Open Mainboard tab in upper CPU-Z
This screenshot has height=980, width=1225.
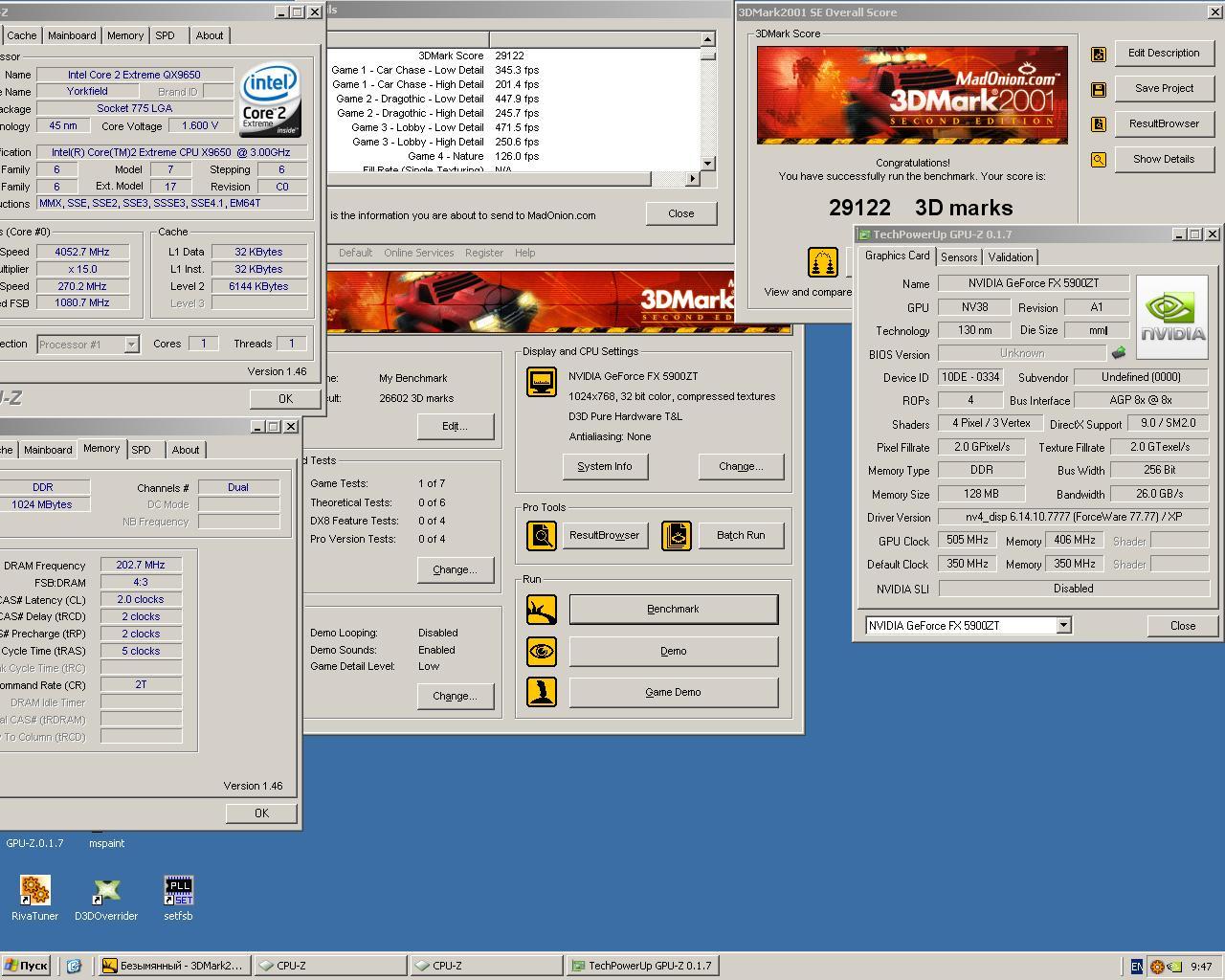(x=72, y=35)
